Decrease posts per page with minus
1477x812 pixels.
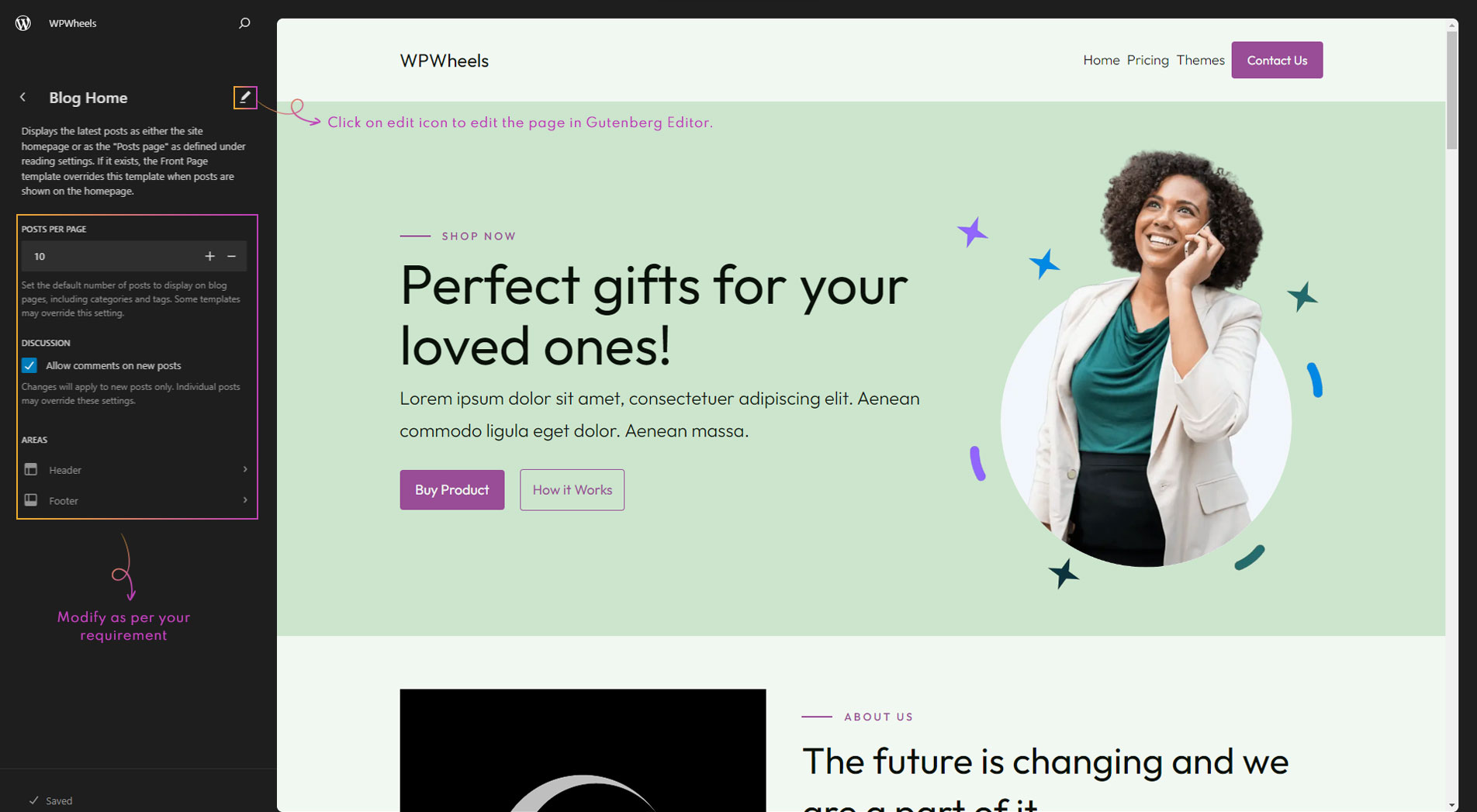231,256
